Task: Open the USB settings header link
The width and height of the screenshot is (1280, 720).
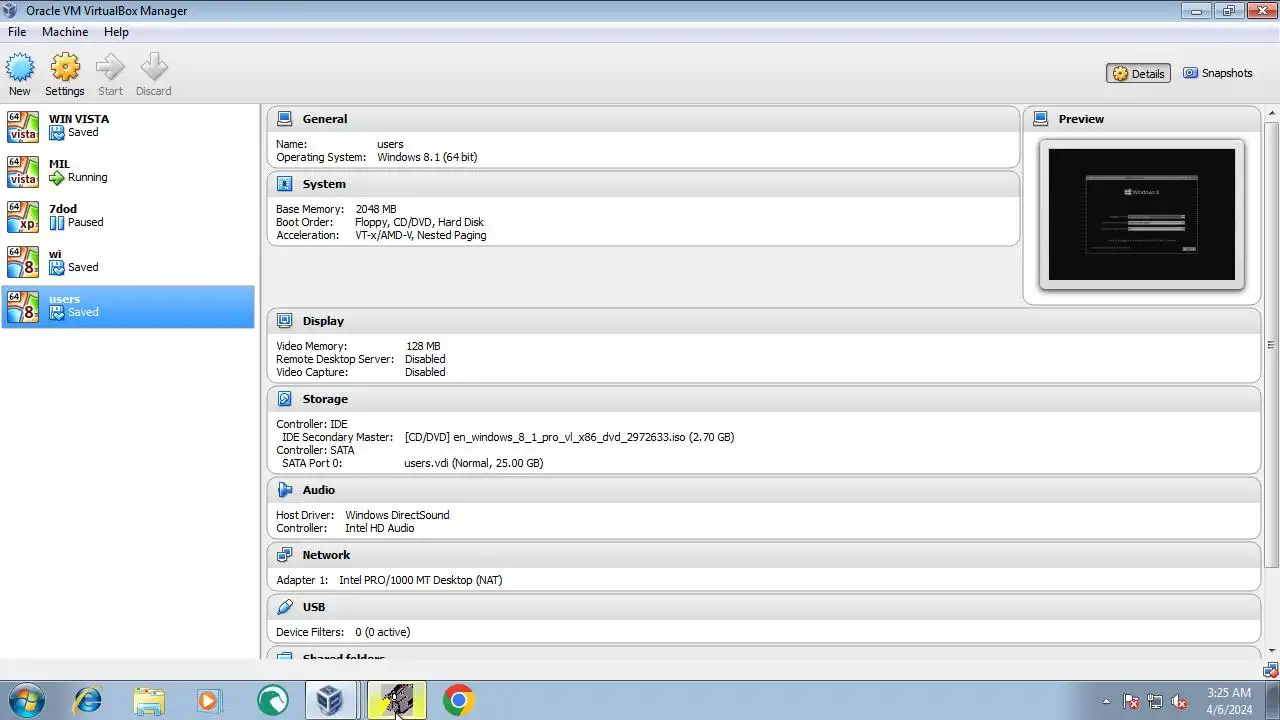Action: pyautogui.click(x=314, y=607)
